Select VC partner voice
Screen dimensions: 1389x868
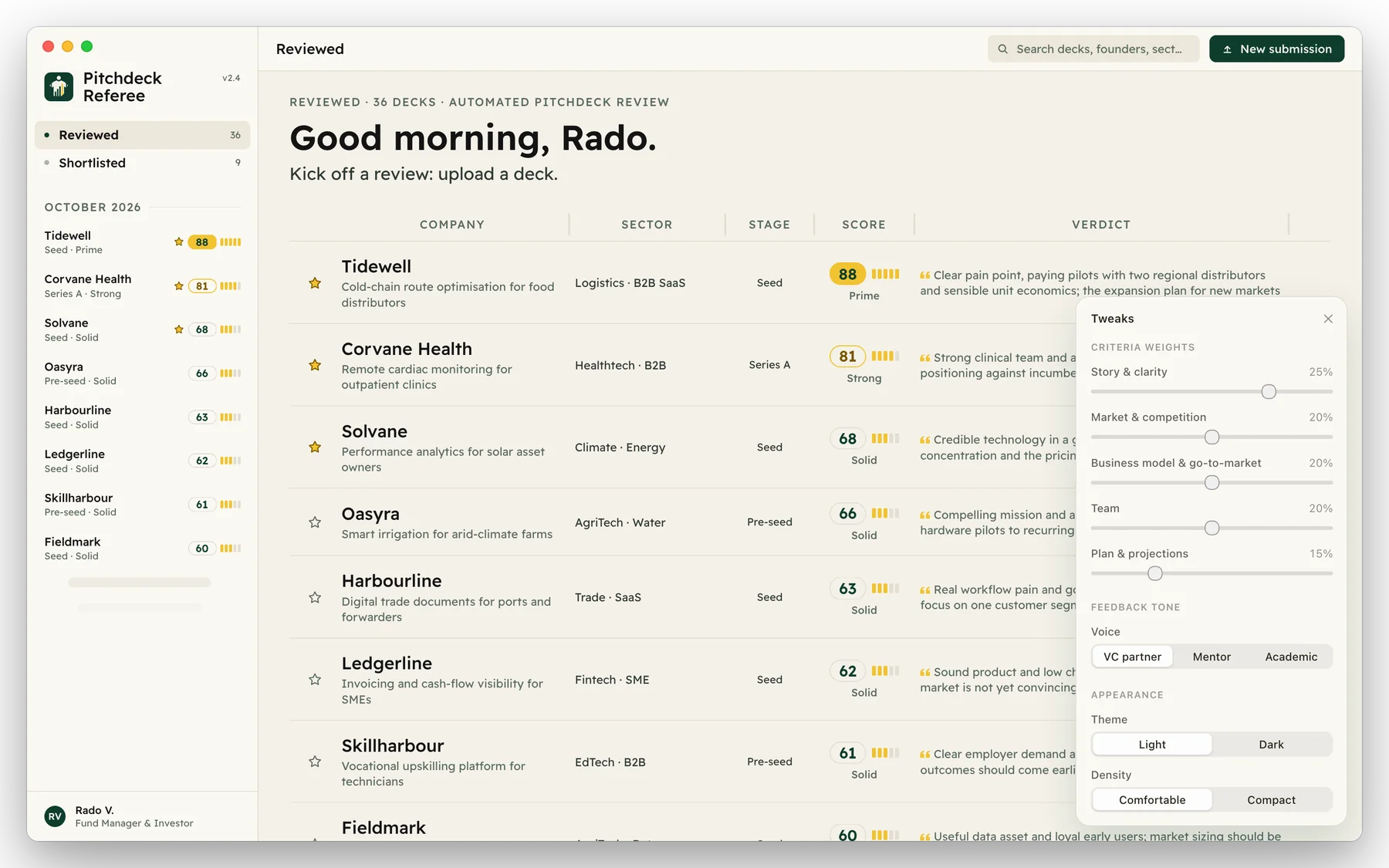tap(1132, 657)
